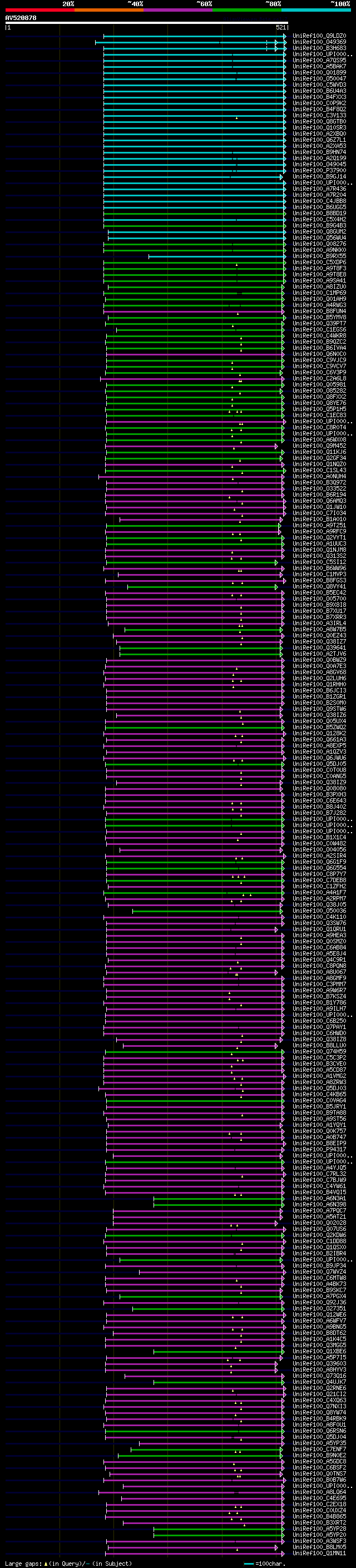Click label UniRef100_O49045
Viewport: 356px width, 1568px height.
319,164
